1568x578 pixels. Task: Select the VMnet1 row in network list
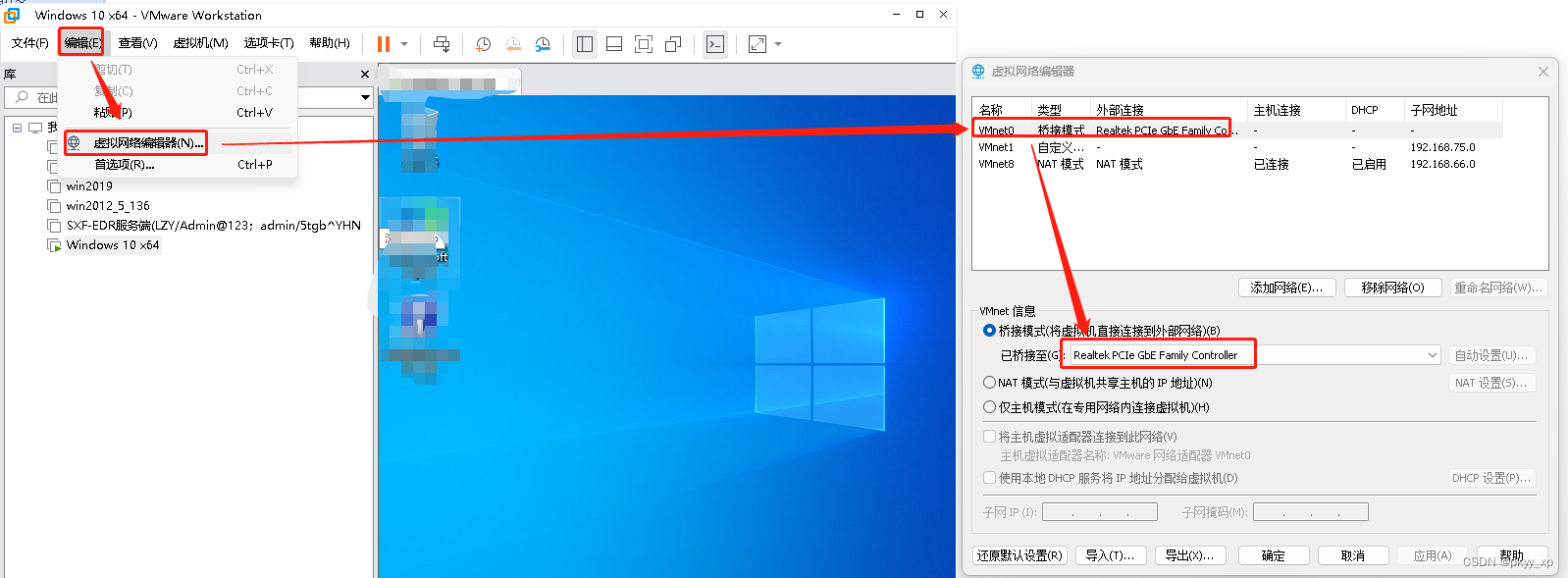1237,147
